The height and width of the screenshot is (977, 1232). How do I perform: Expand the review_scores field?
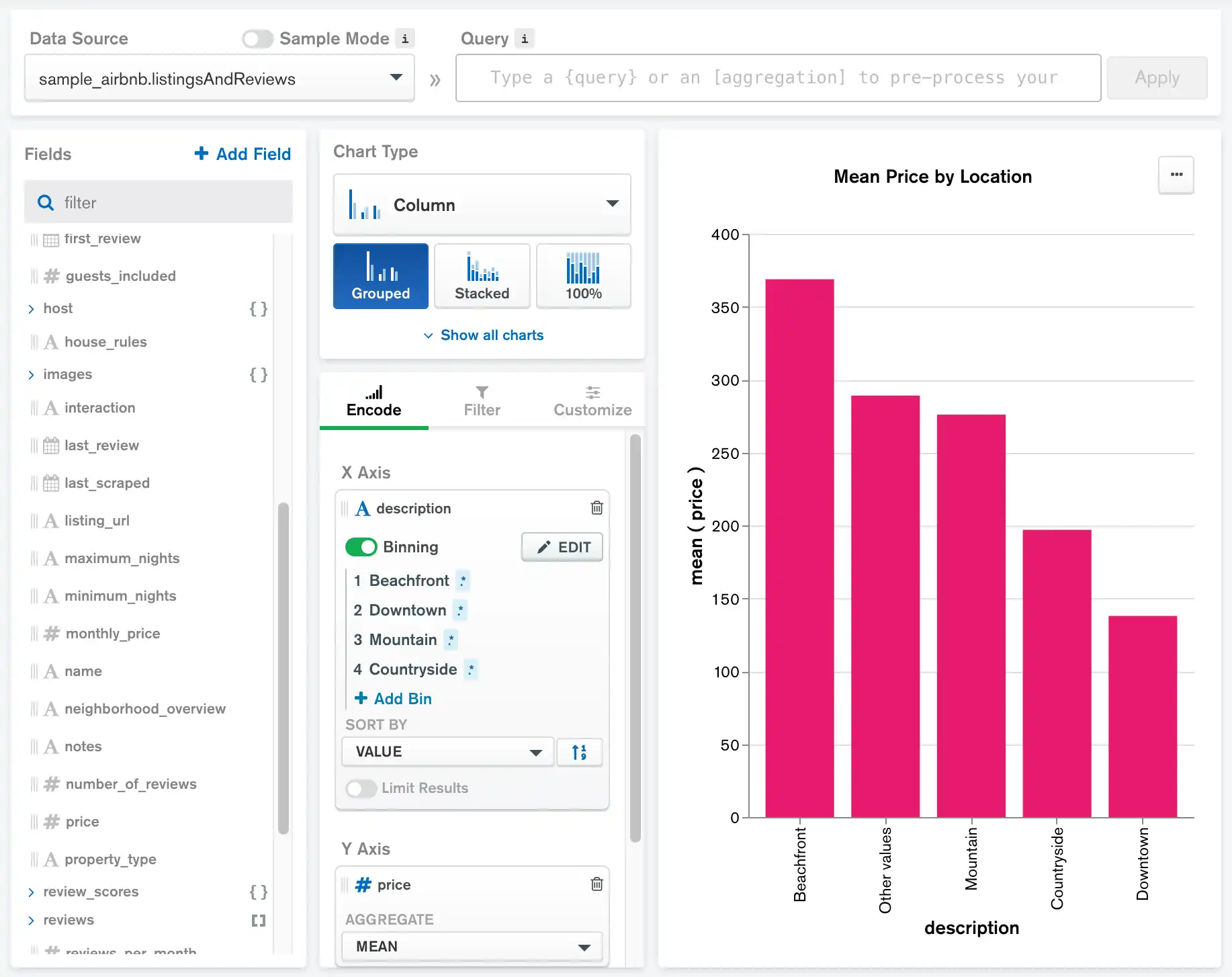tap(31, 892)
